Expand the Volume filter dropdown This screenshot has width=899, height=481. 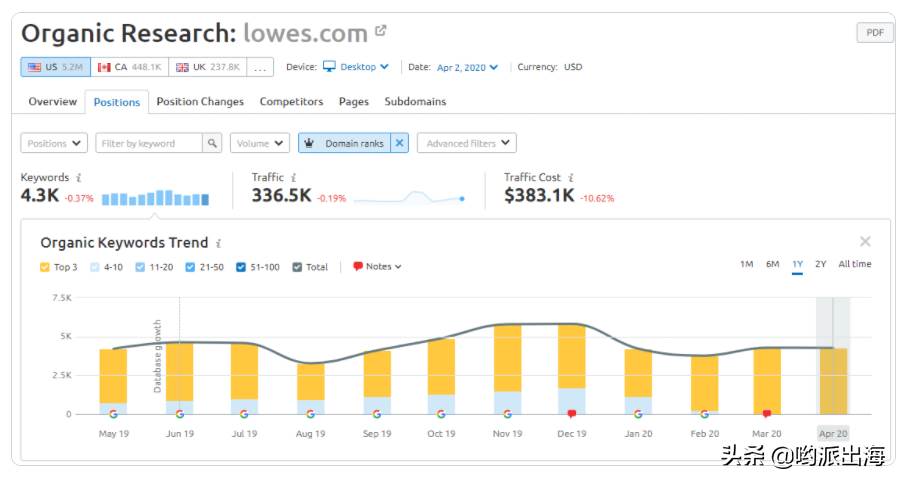pos(260,143)
